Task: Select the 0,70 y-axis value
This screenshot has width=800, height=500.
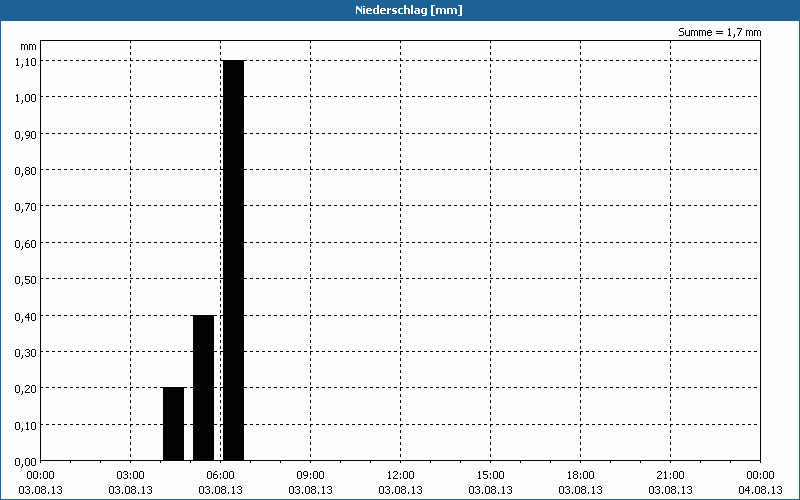Action: tap(26, 207)
